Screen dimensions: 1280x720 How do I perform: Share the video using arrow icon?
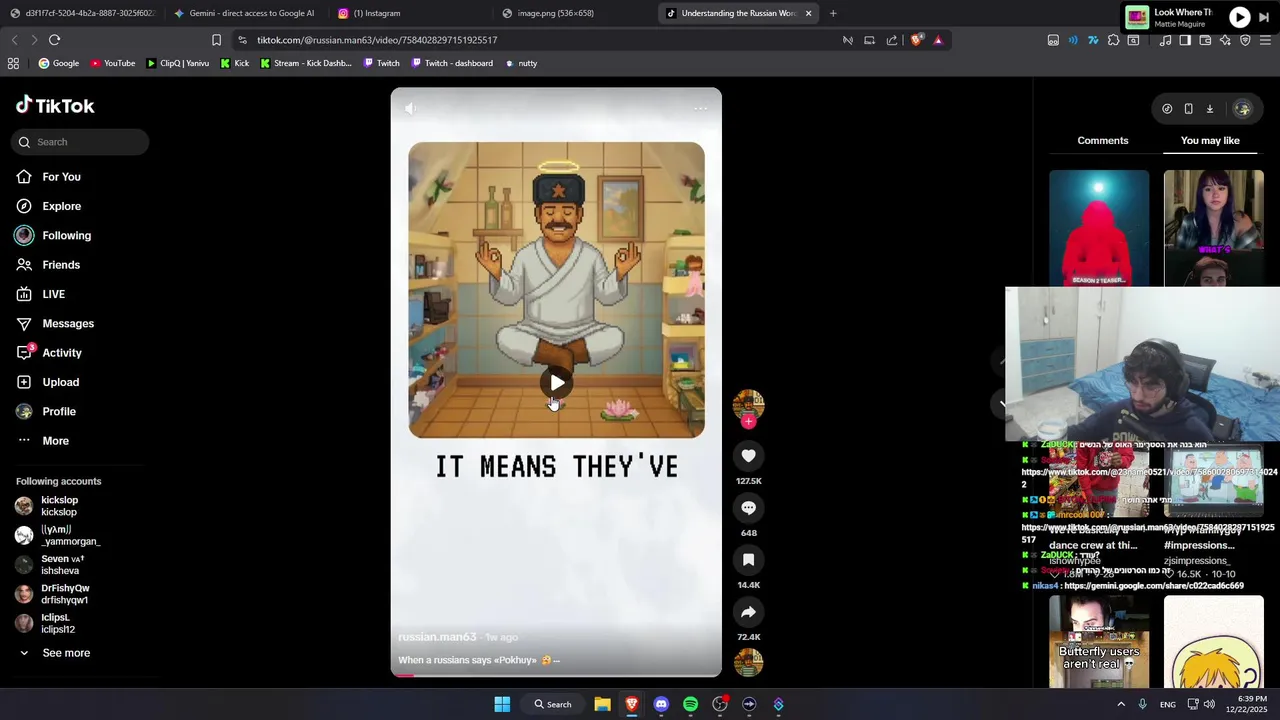tap(748, 612)
